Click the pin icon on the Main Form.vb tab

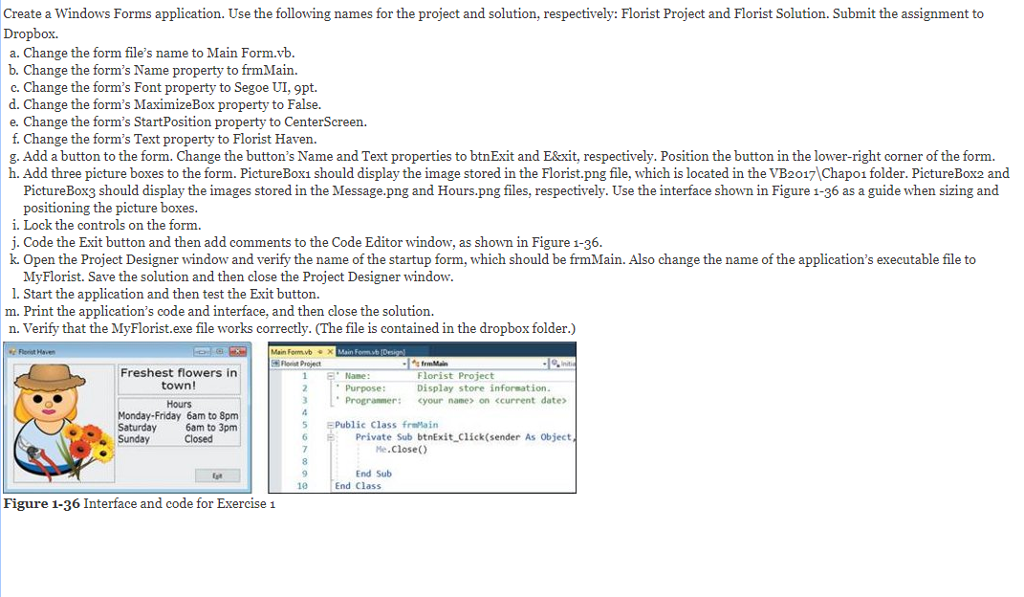319,351
